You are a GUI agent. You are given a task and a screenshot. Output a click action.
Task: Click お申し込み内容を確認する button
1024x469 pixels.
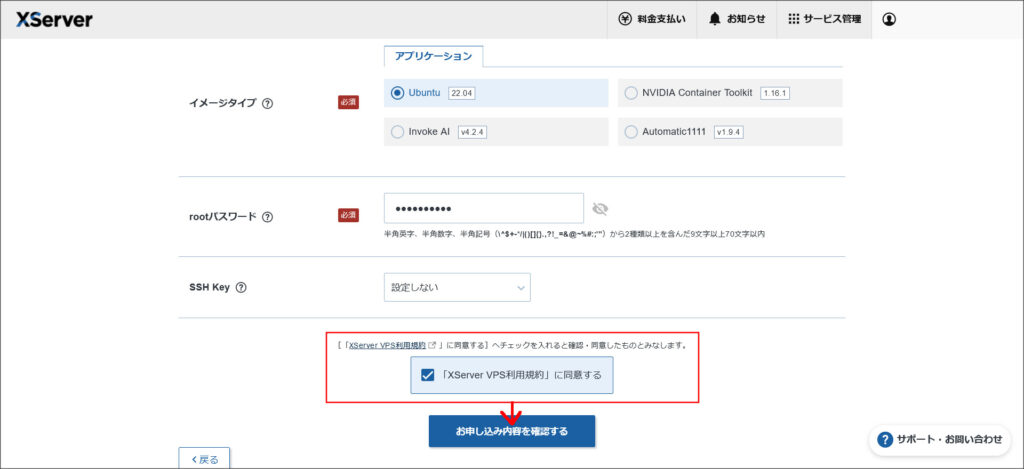(x=512, y=431)
